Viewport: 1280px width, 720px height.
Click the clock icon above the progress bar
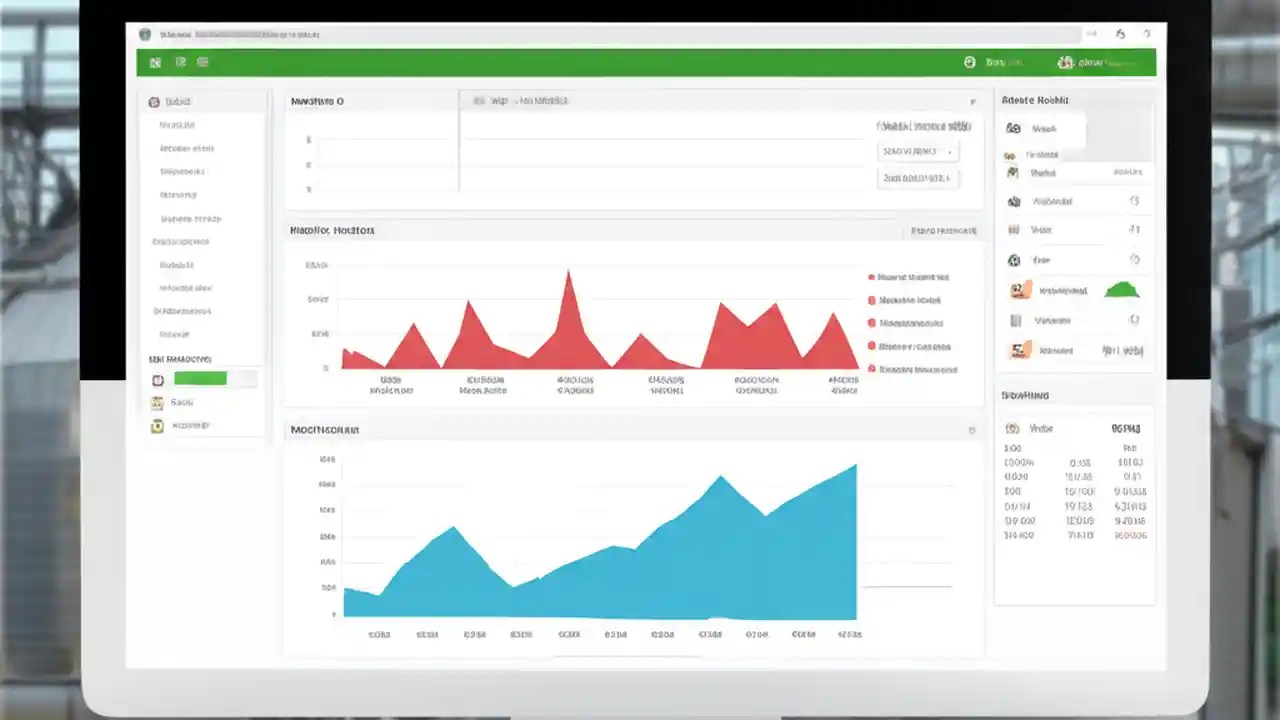(157, 380)
